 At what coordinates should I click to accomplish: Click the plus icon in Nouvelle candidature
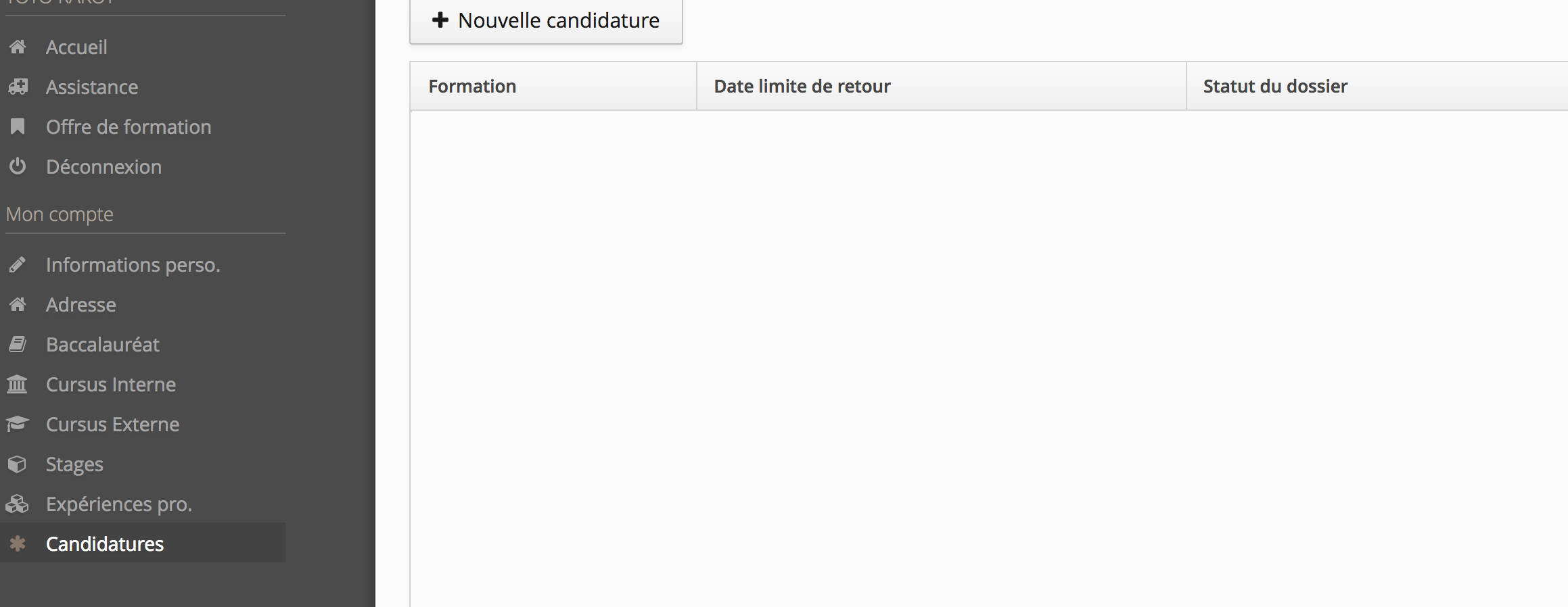(440, 20)
